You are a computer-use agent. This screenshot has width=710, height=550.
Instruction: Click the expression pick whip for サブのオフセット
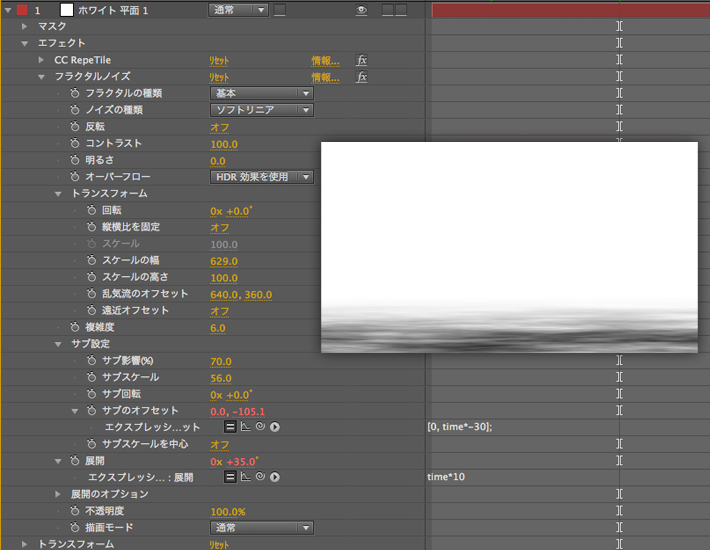click(259, 427)
